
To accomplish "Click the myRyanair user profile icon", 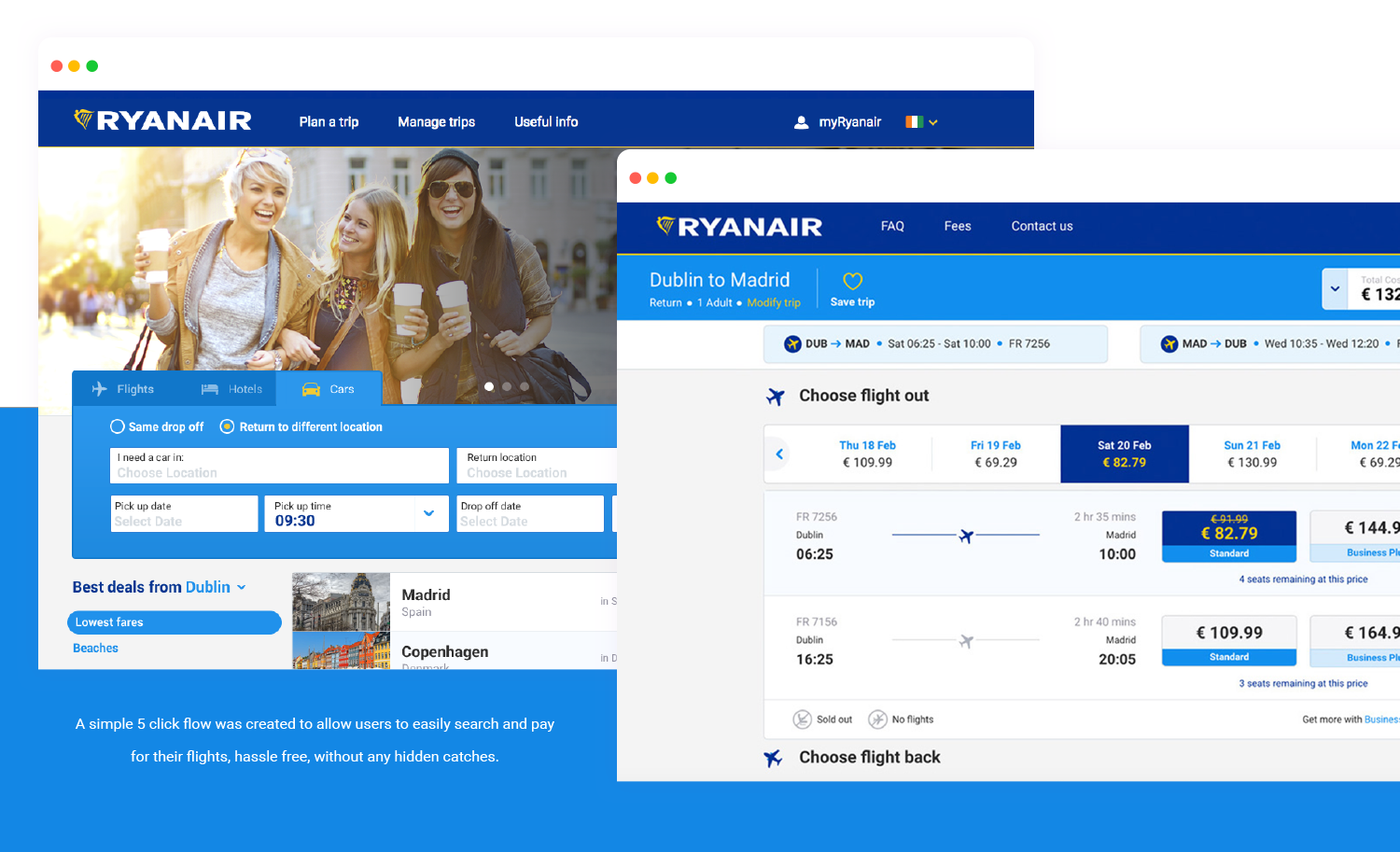I will pos(801,122).
